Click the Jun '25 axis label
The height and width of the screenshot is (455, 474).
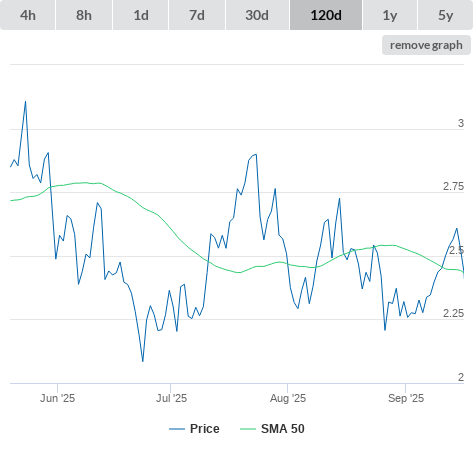(57, 398)
